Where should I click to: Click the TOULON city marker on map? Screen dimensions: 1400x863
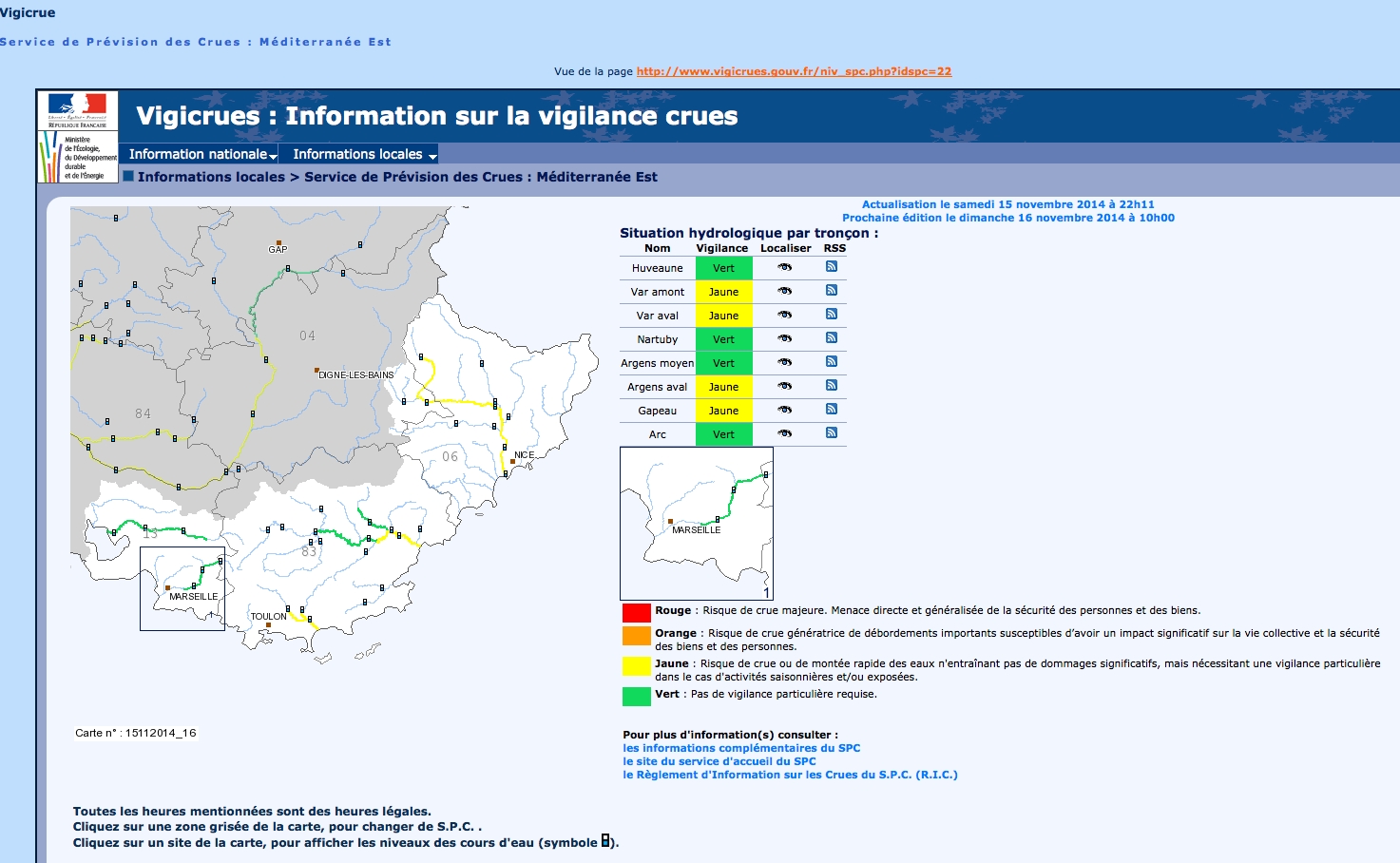click(268, 624)
